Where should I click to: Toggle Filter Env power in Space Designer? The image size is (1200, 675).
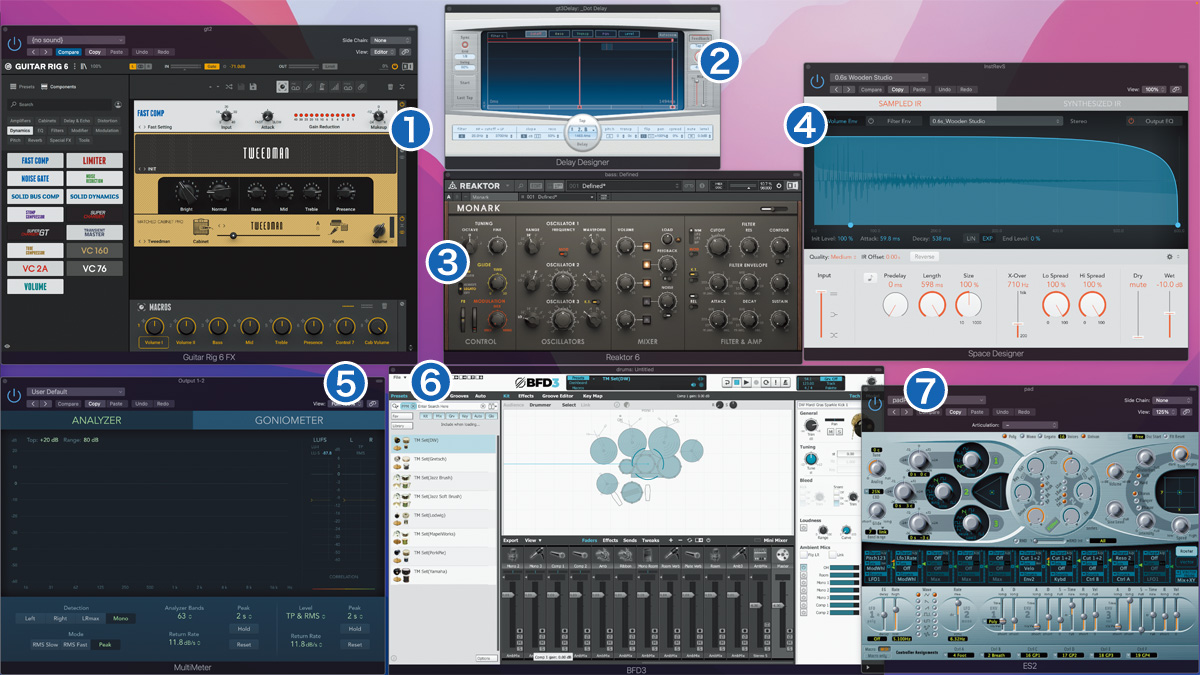(870, 121)
